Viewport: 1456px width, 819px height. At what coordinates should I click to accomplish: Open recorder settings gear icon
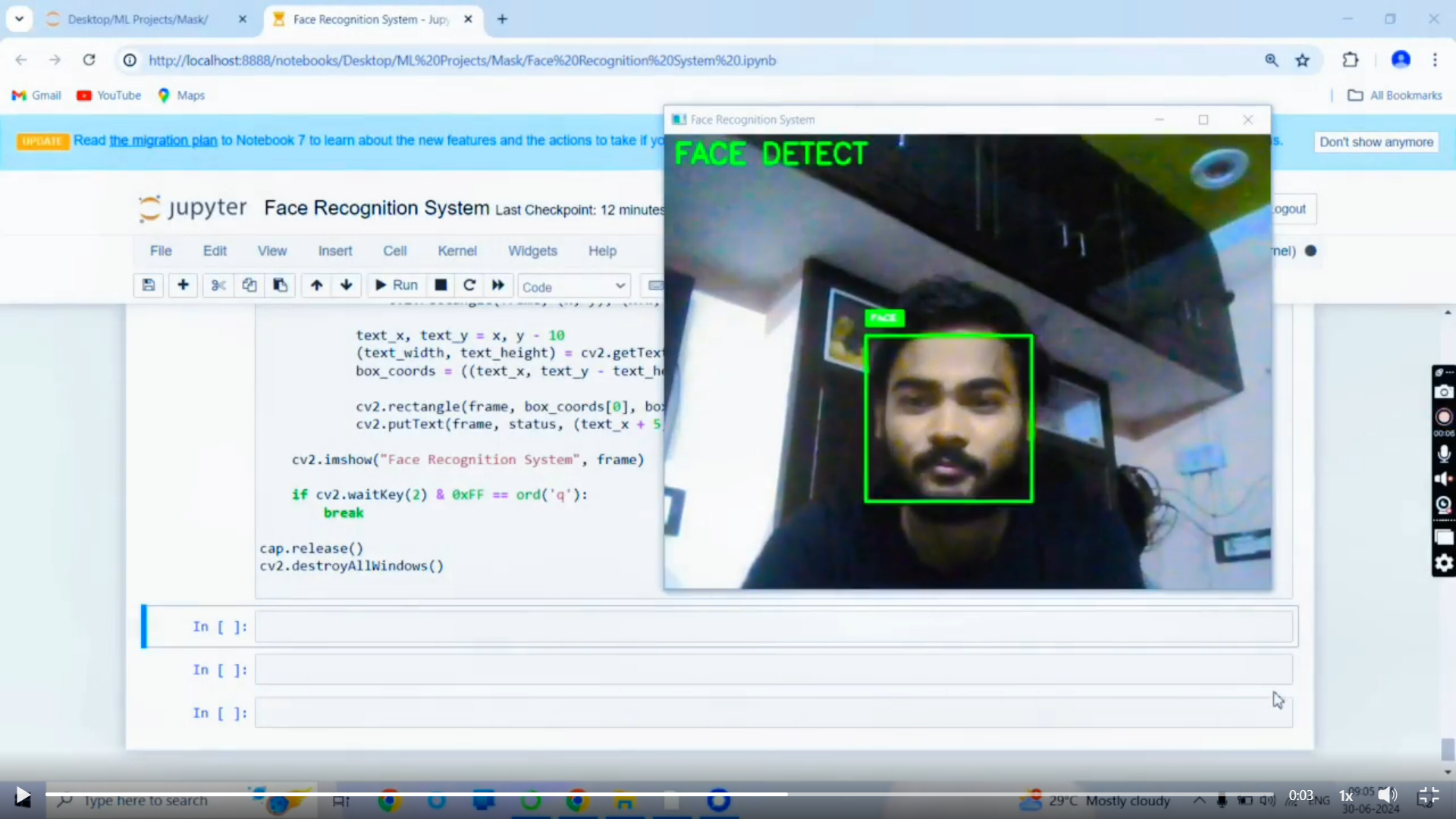(x=1444, y=563)
